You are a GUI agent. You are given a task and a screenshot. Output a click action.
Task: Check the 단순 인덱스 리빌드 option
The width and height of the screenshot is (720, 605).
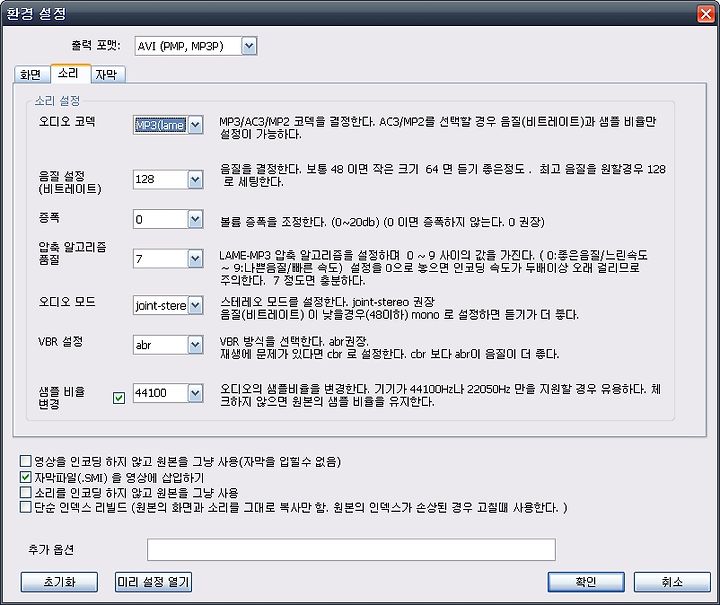pos(26,507)
